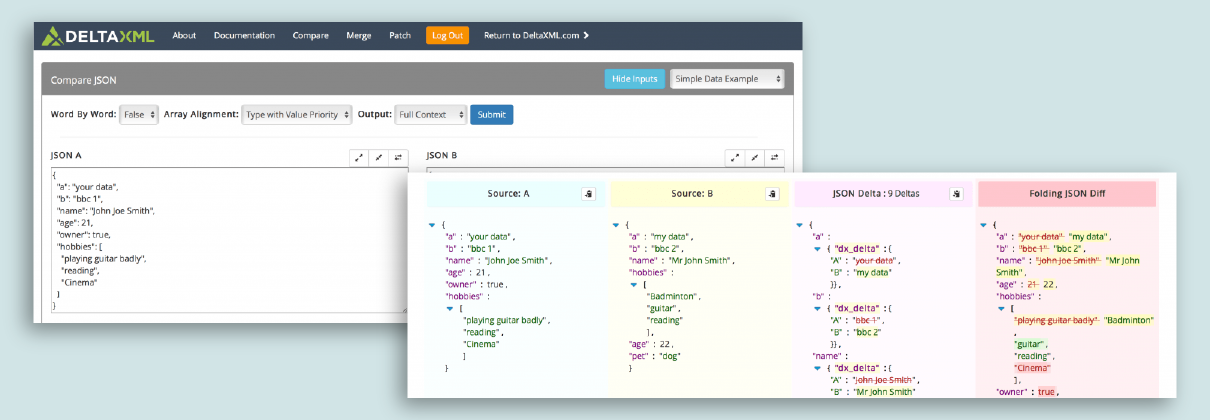
Task: Open the Simple Data Example dropdown
Action: [x=726, y=79]
